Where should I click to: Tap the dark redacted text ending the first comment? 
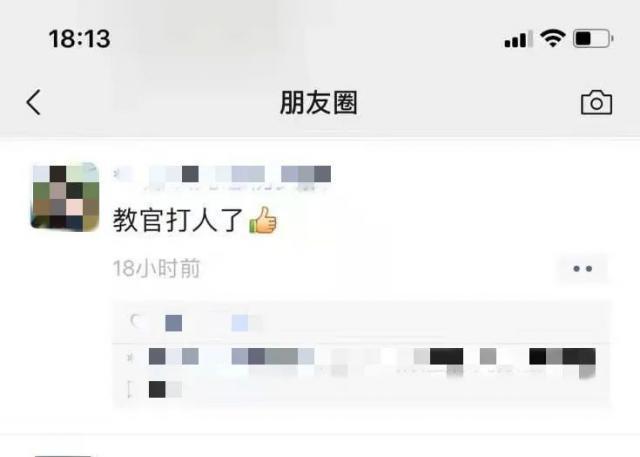pos(562,357)
